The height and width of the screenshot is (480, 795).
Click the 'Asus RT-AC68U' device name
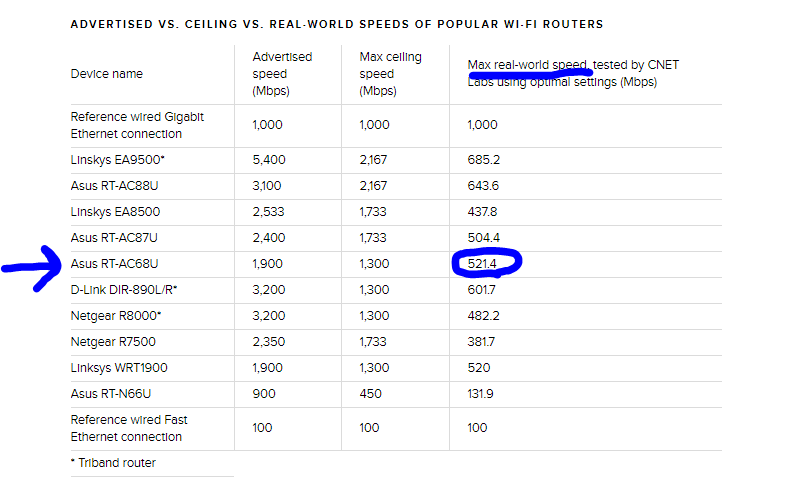[114, 264]
